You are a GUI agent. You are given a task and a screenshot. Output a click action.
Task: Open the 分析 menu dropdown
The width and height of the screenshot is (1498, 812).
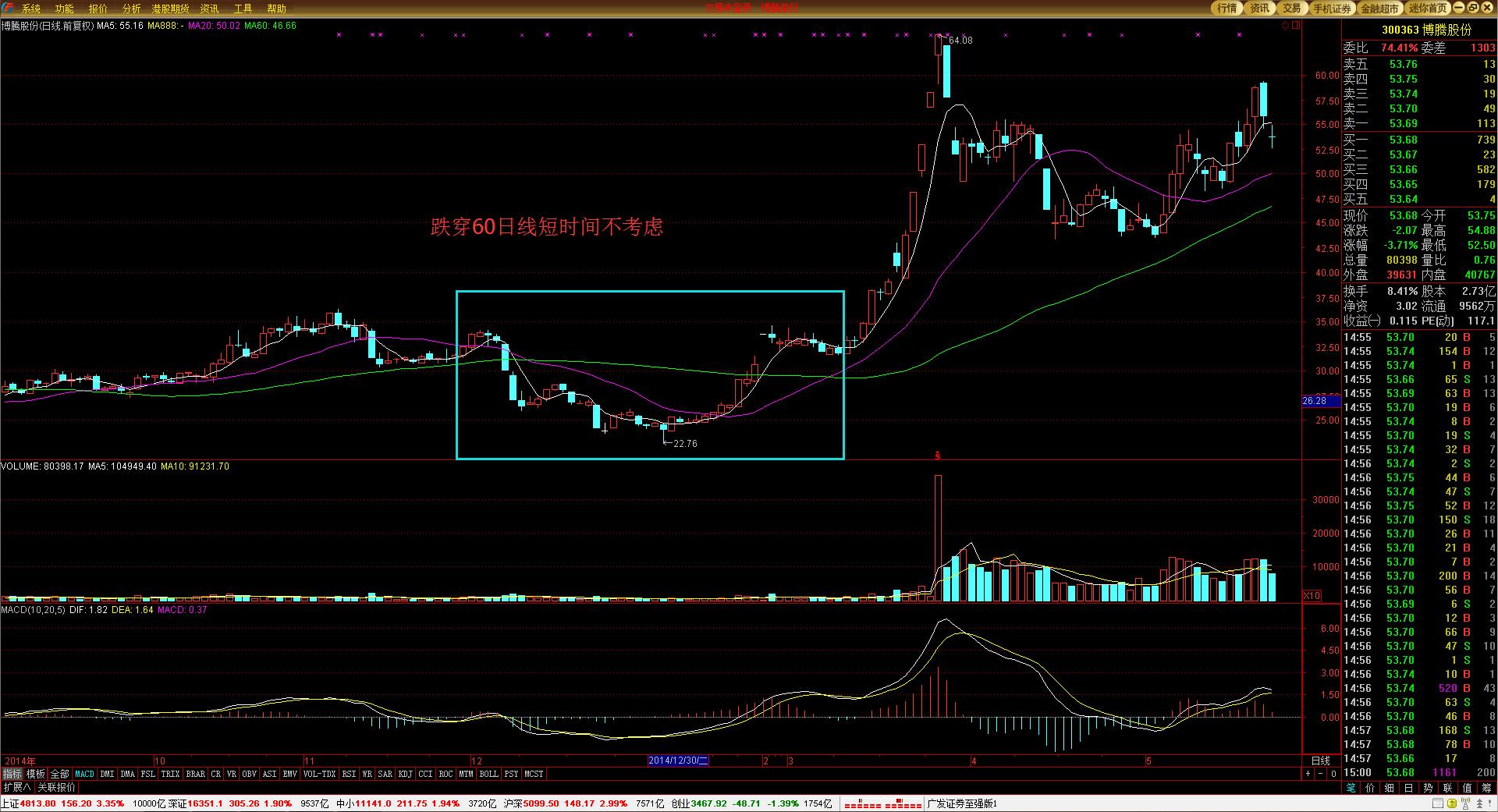point(131,9)
